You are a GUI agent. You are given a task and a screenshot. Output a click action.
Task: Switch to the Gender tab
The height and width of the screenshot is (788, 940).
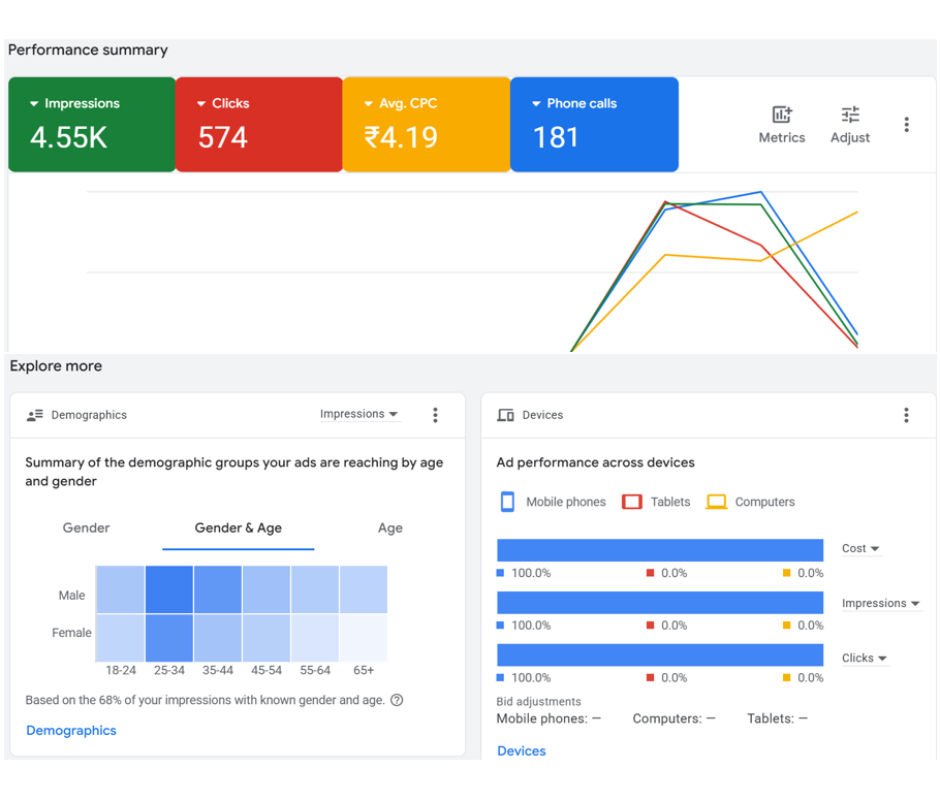click(x=86, y=528)
